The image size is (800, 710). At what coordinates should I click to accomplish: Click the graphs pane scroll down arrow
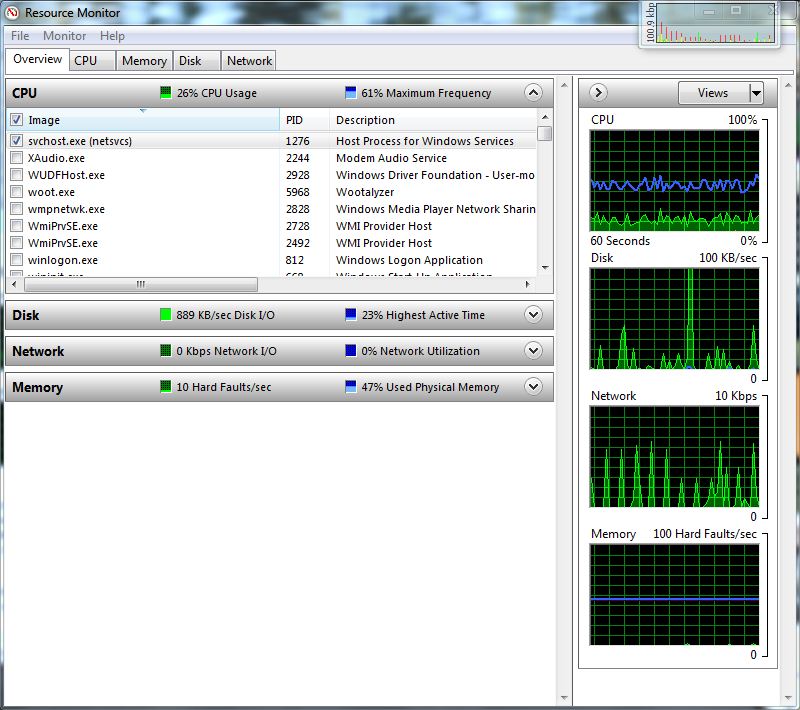pos(788,697)
